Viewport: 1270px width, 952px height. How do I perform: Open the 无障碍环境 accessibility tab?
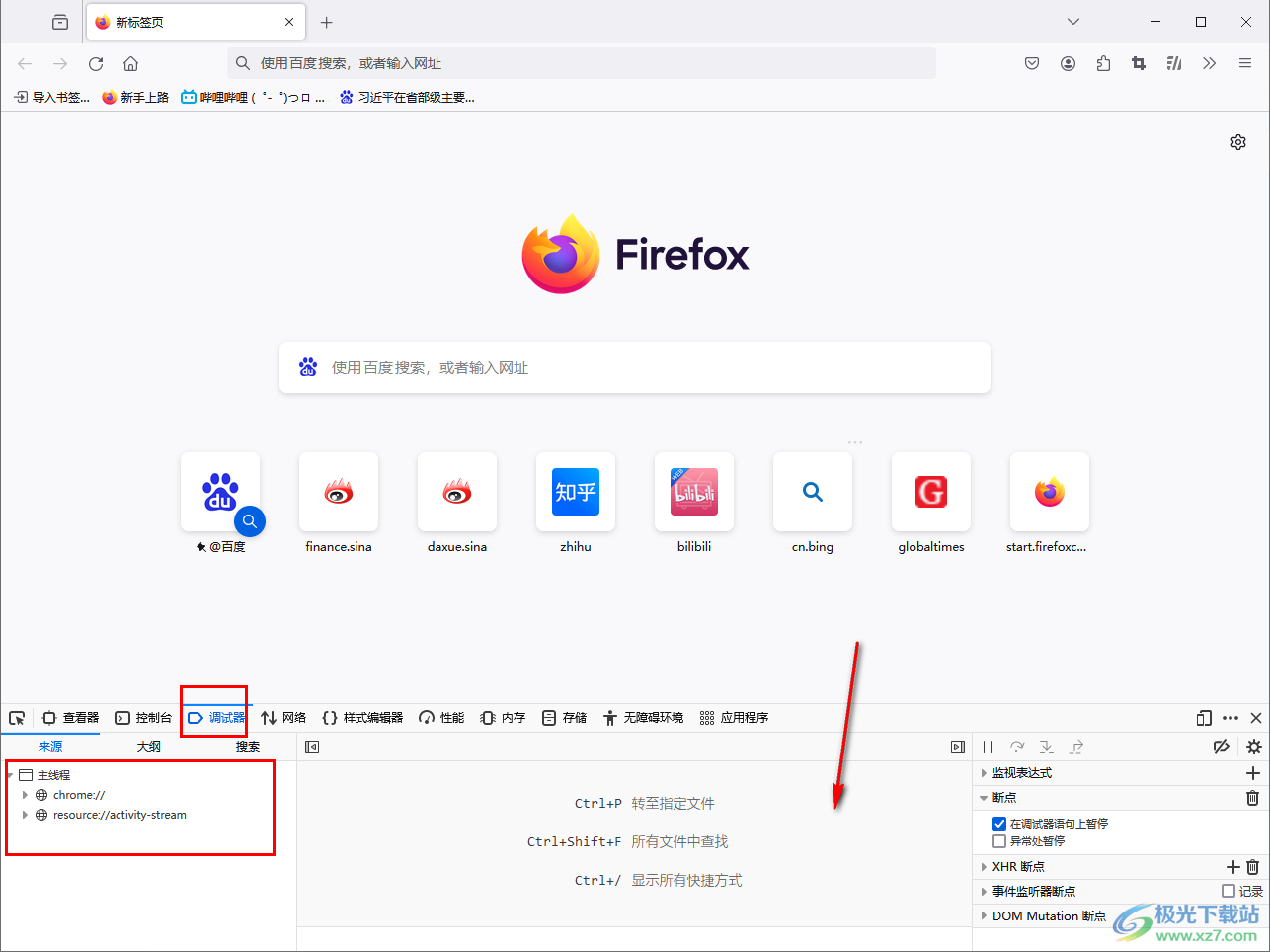click(643, 718)
